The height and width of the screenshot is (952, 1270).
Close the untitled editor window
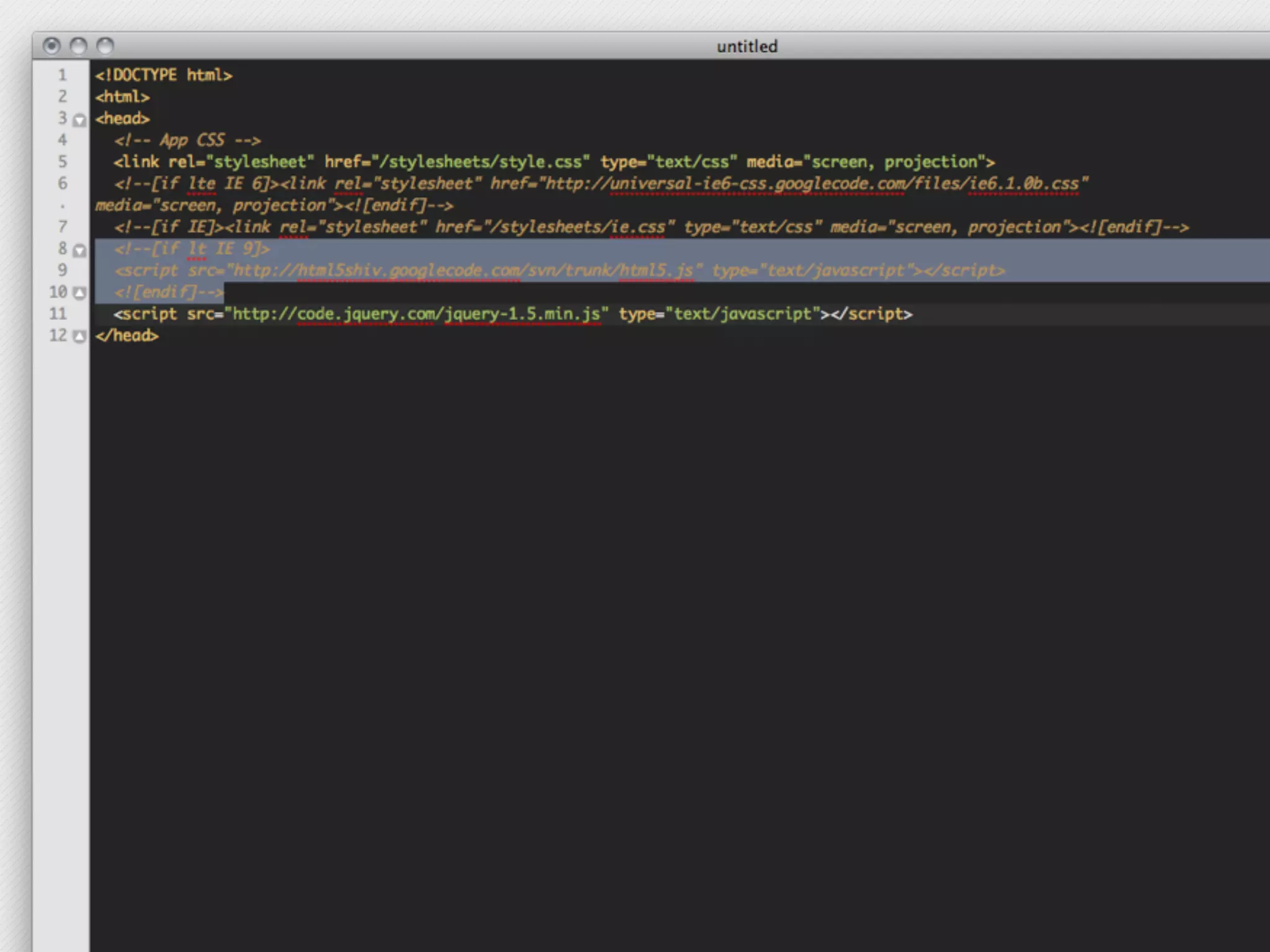coord(51,46)
